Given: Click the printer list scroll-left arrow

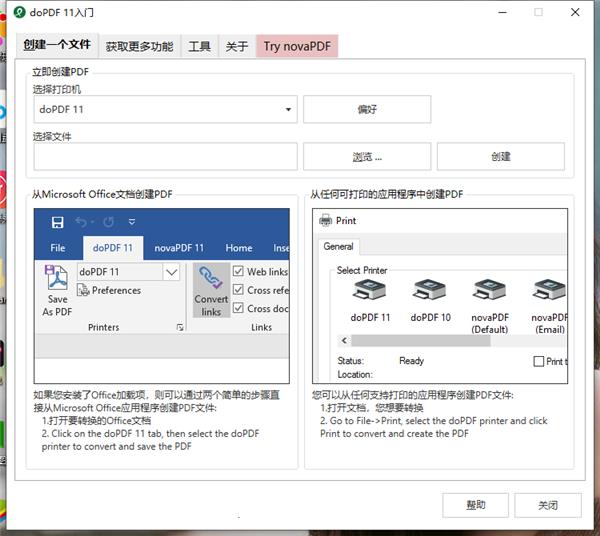Looking at the screenshot, I should click(344, 340).
